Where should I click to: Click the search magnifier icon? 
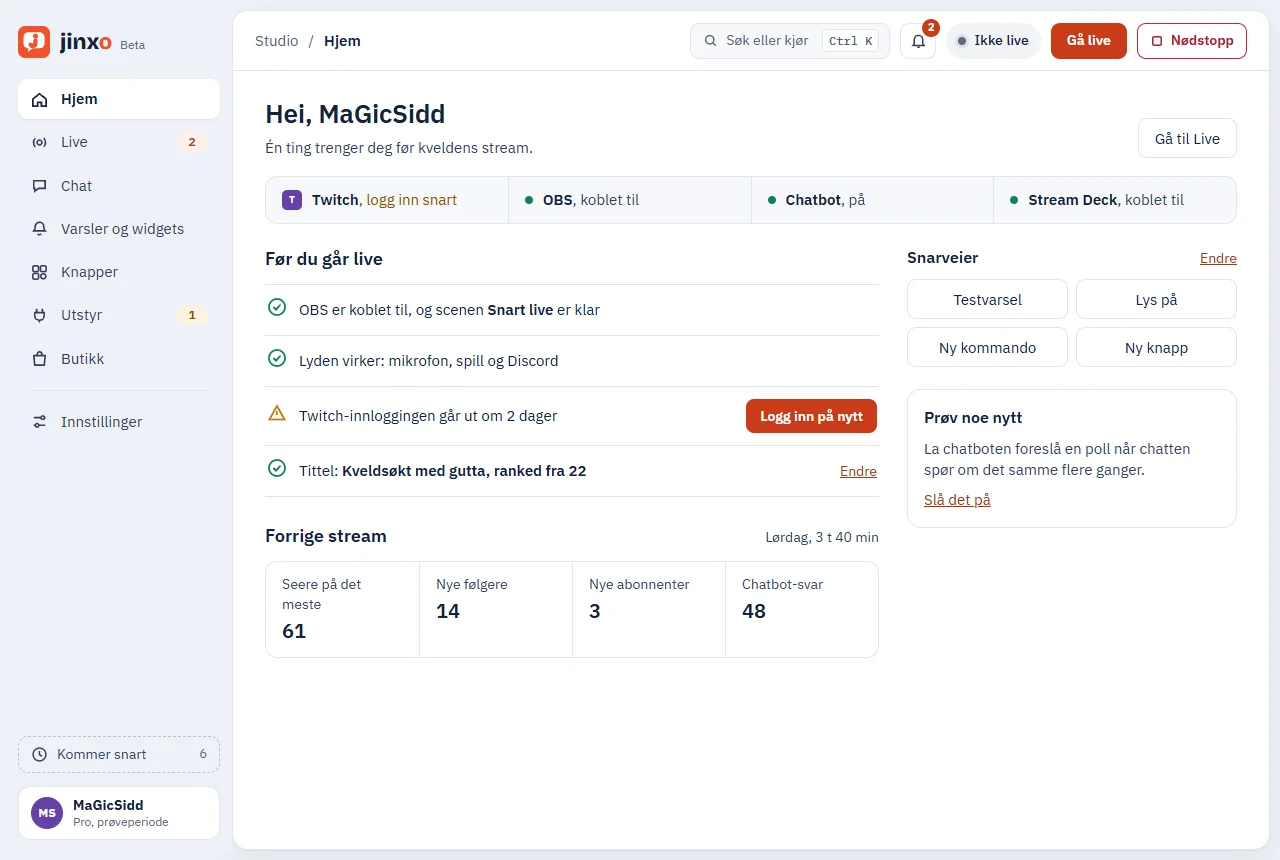click(711, 41)
